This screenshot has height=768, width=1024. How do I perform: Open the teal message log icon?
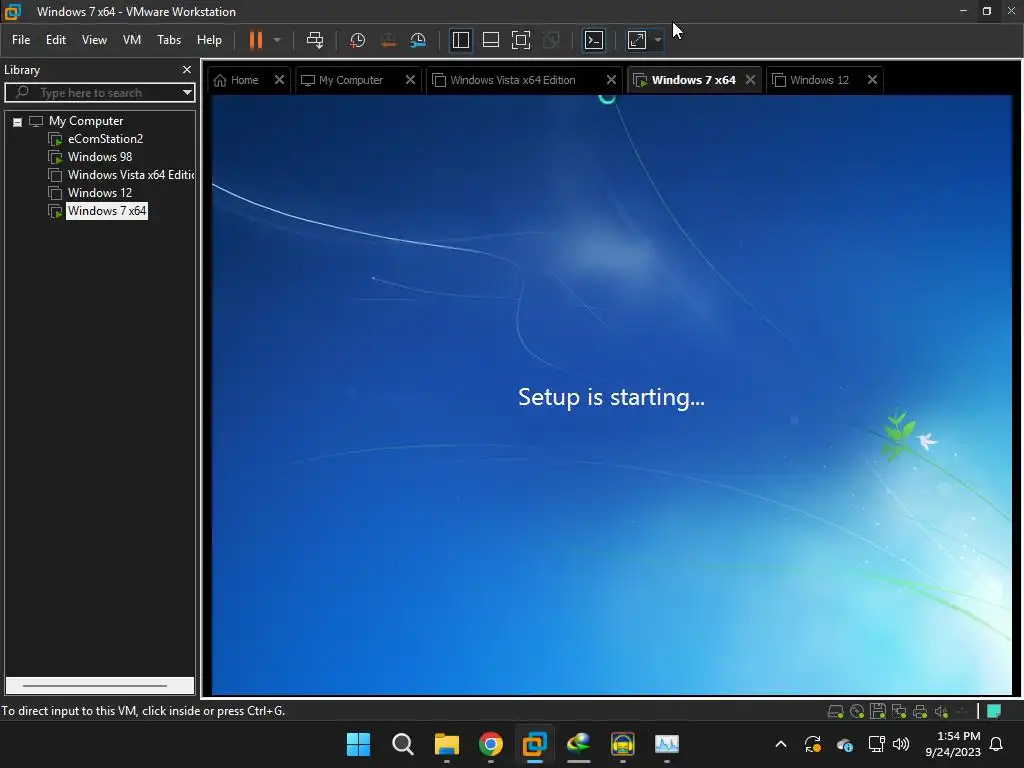[x=994, y=711]
